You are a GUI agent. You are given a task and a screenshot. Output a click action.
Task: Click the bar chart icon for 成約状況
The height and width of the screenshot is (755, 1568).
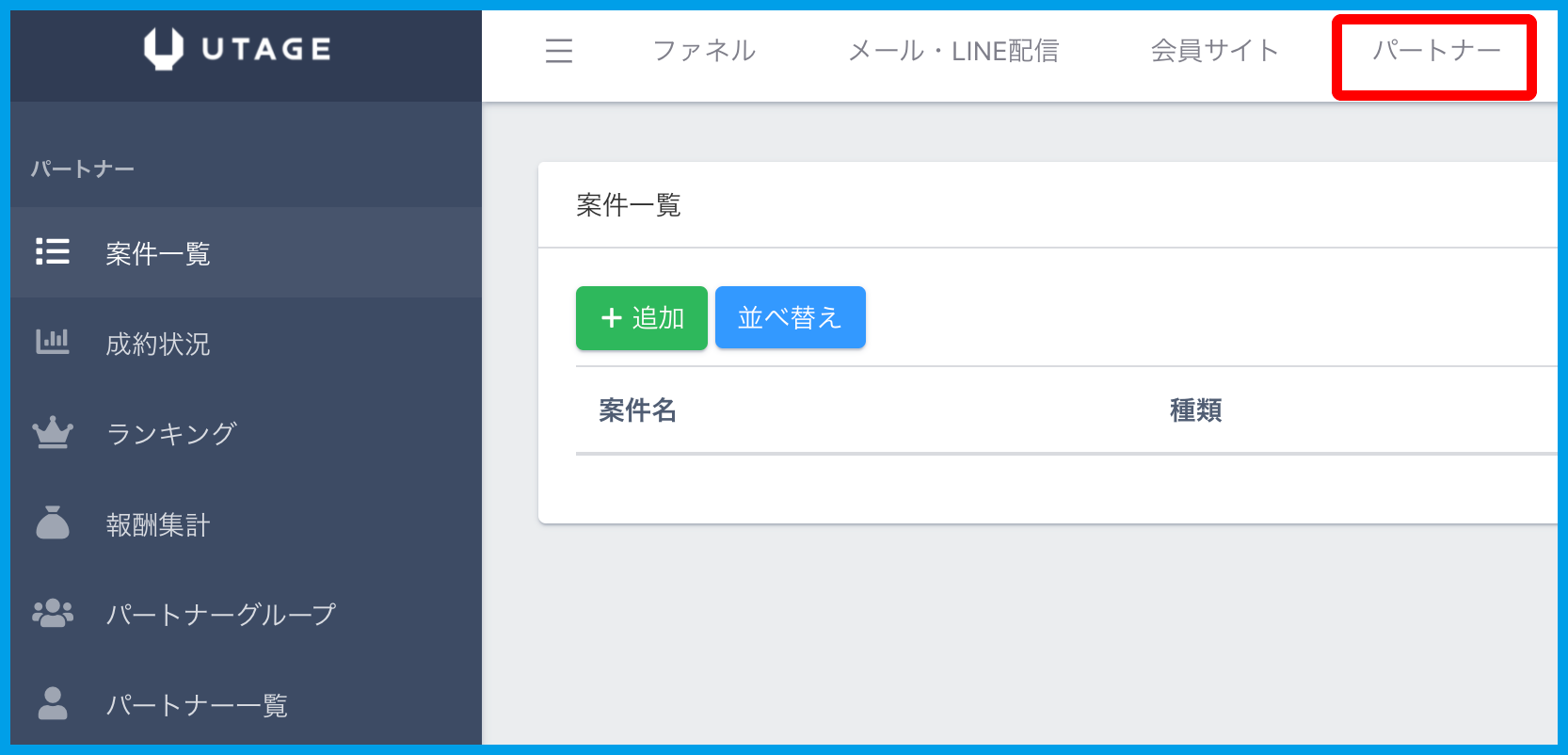(53, 341)
